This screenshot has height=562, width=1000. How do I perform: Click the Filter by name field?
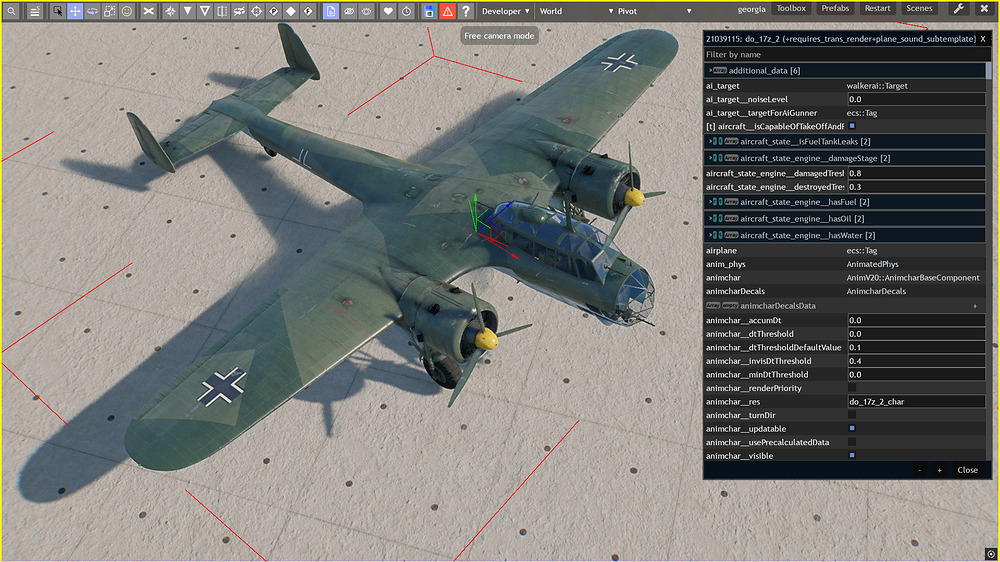click(840, 54)
